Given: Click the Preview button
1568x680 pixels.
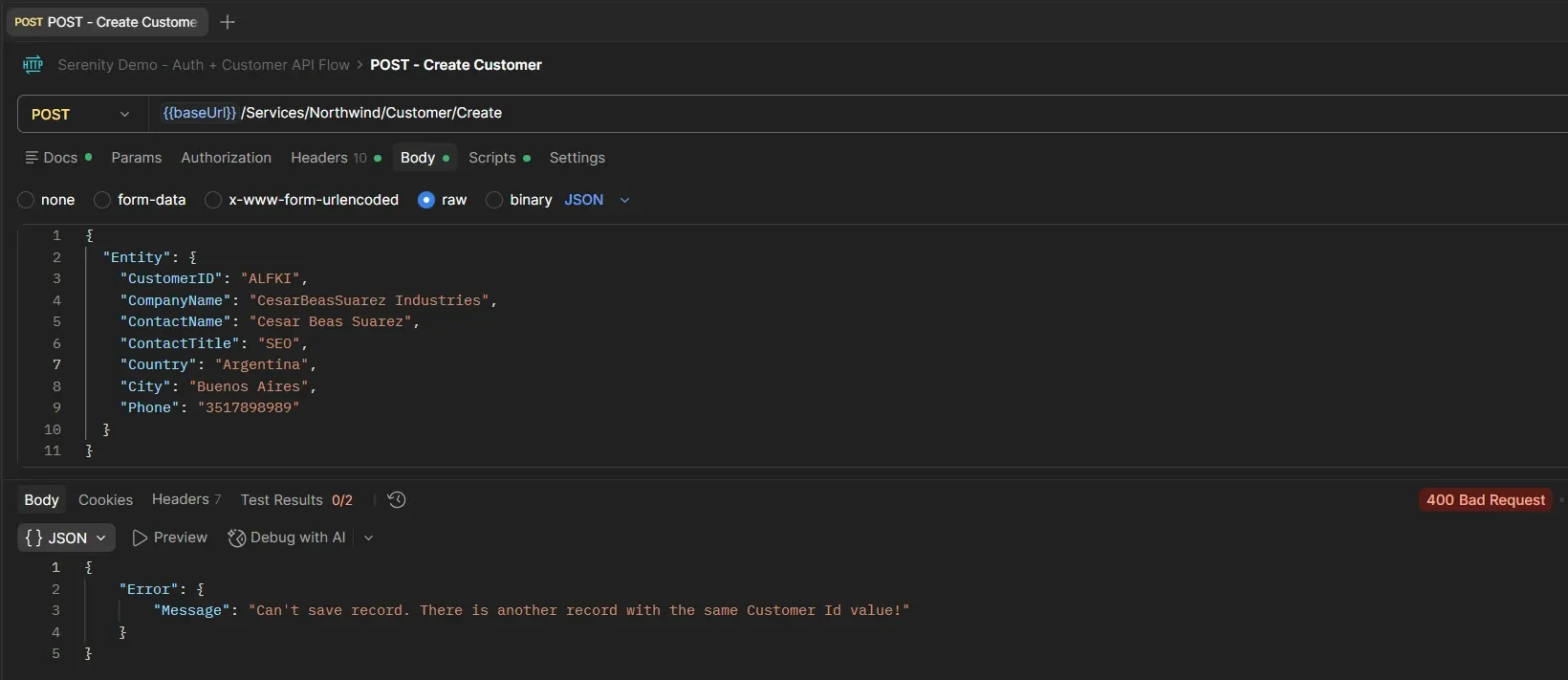Looking at the screenshot, I should click(169, 537).
